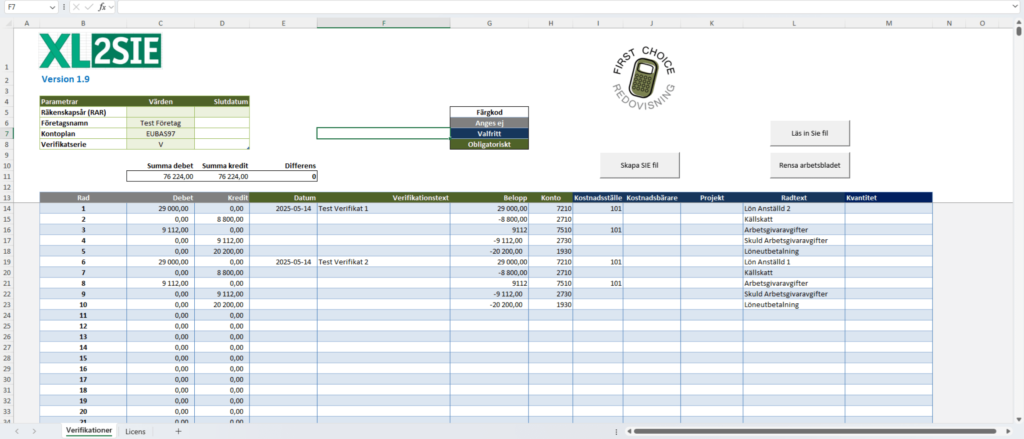1024x439 pixels.
Task: Select the Verifikationer sheet tab
Action: (x=88, y=431)
